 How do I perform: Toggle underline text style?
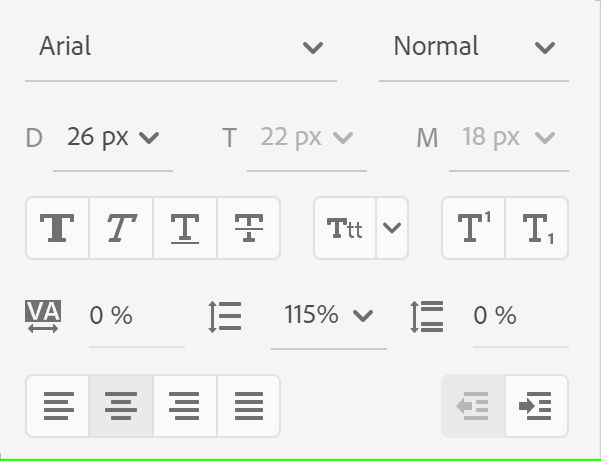pyautogui.click(x=185, y=228)
